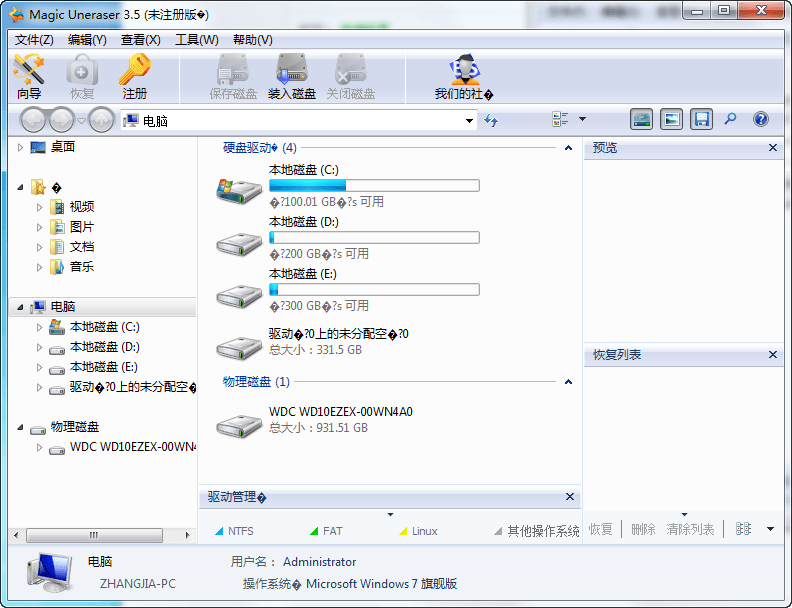The image size is (792, 608).
Task: Click the 关闭磁盘 close disk icon
Action: [351, 76]
